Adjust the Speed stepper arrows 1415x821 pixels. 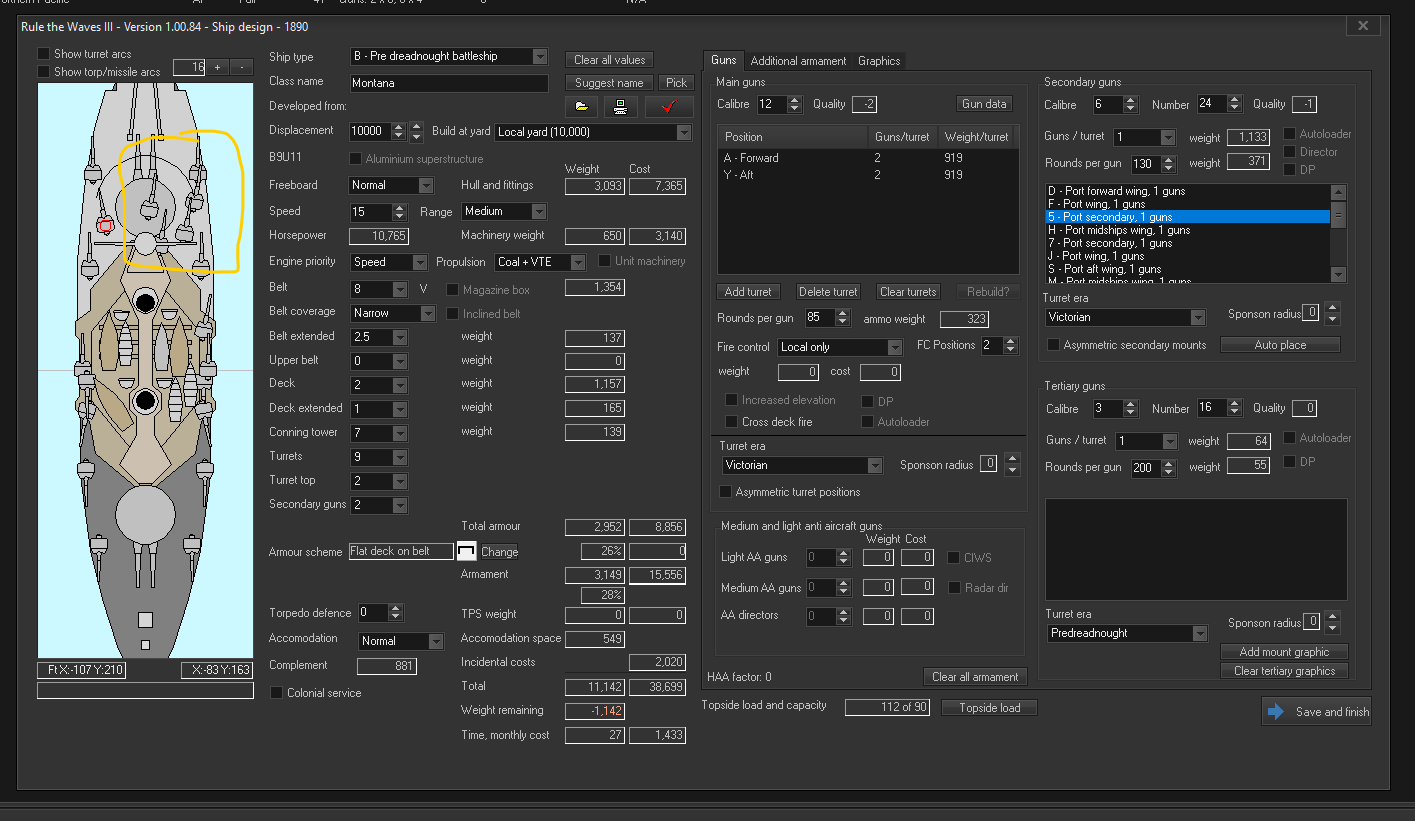pos(400,212)
